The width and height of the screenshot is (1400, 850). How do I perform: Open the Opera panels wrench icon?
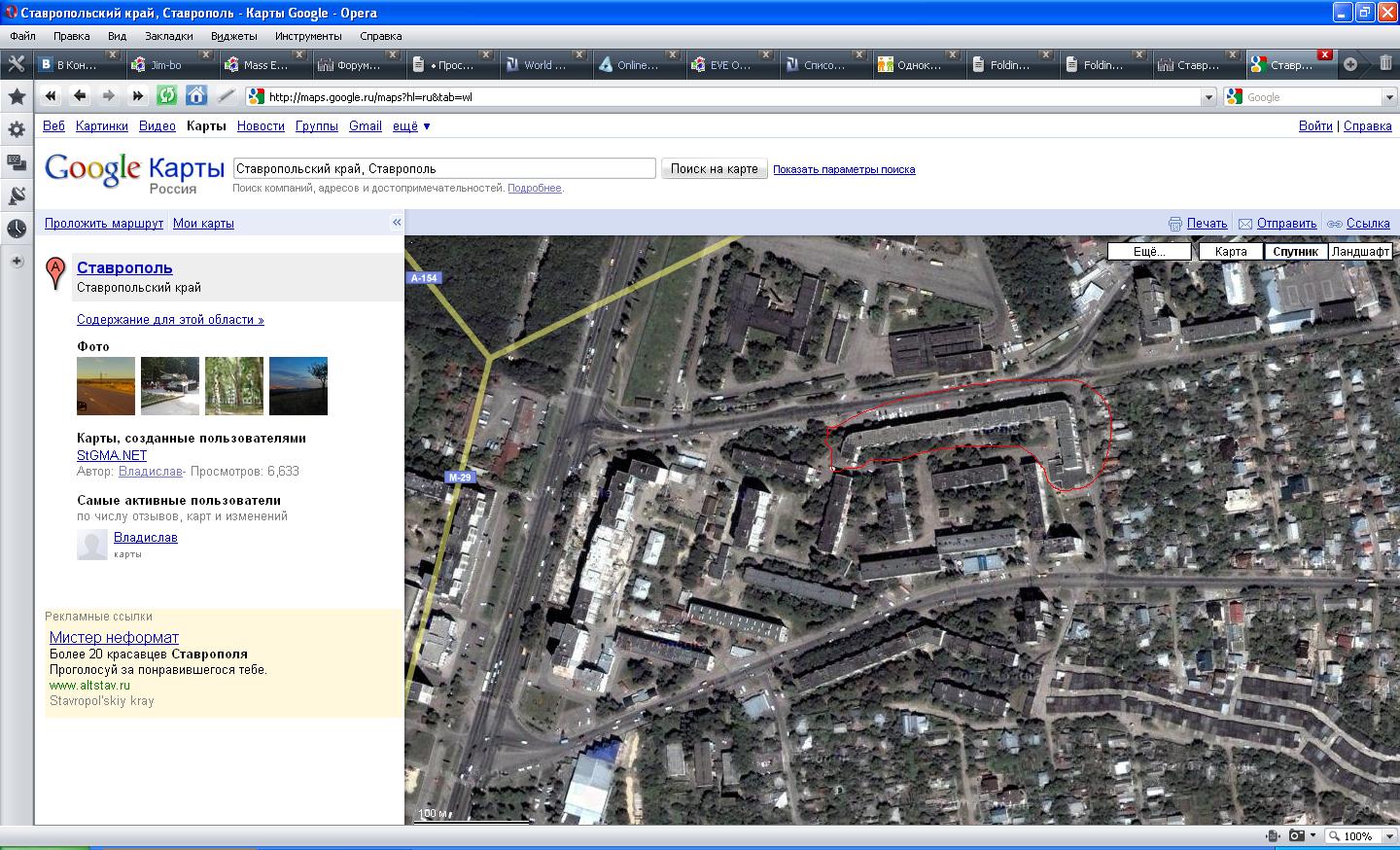coord(17,64)
